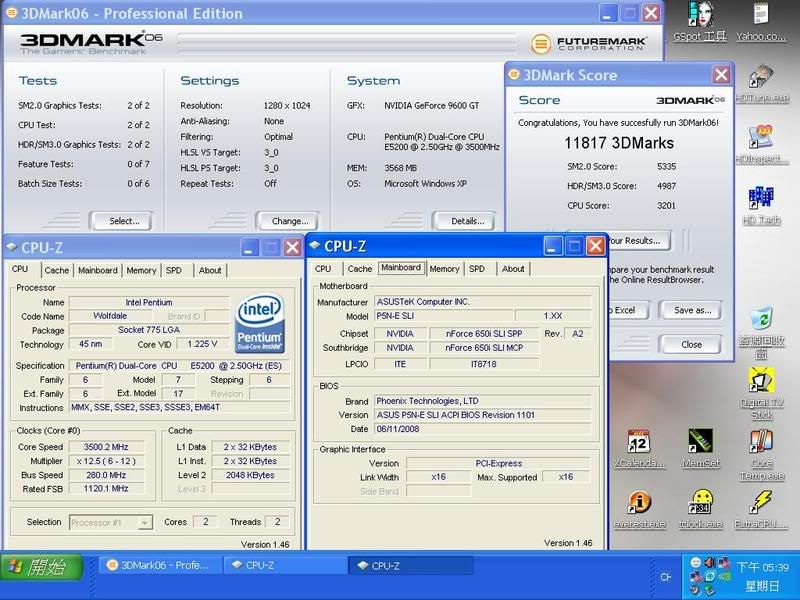This screenshot has width=800, height=600.
Task: Open Memory tab in right CPU-Z
Action: tap(444, 269)
